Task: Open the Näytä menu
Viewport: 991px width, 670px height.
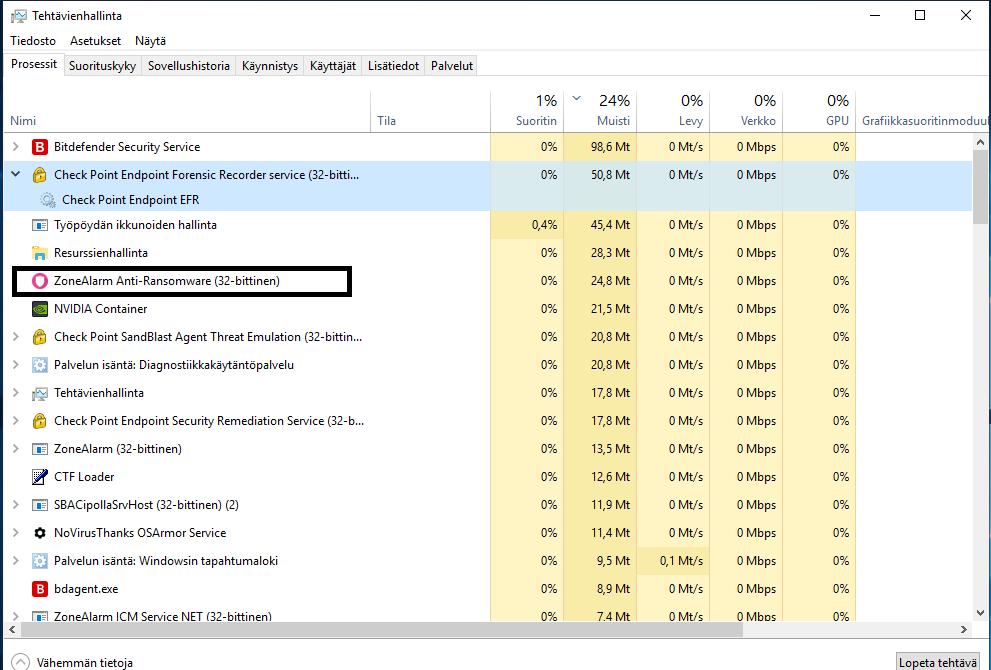Action: (150, 41)
